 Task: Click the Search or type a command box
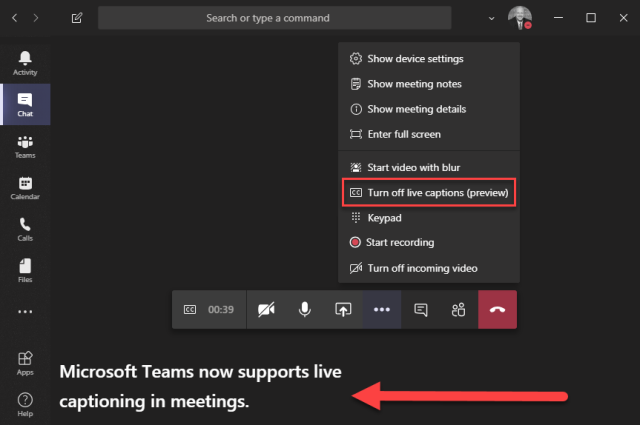(x=274, y=18)
